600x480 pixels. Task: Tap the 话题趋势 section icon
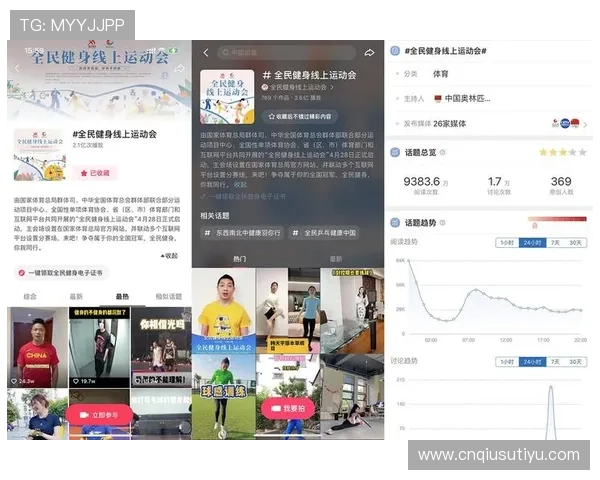395,223
